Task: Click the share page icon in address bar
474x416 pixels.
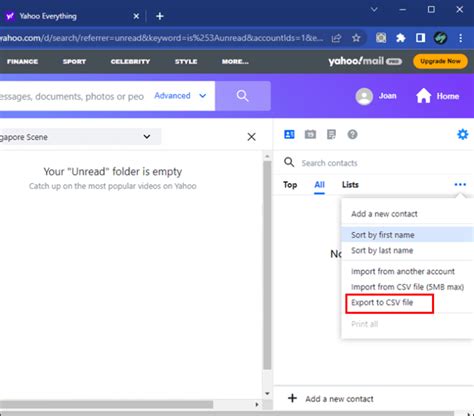Action: point(336,38)
